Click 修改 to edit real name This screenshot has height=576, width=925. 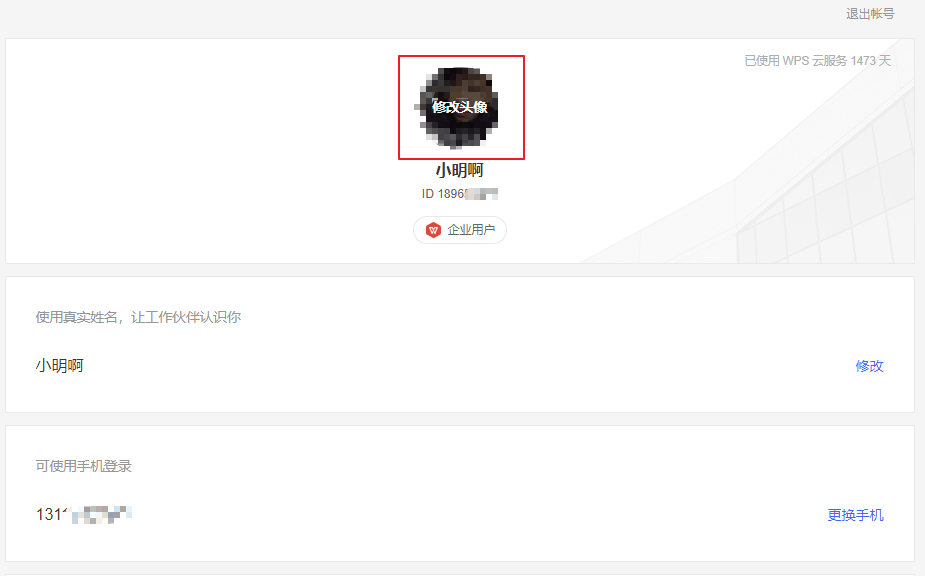click(870, 366)
